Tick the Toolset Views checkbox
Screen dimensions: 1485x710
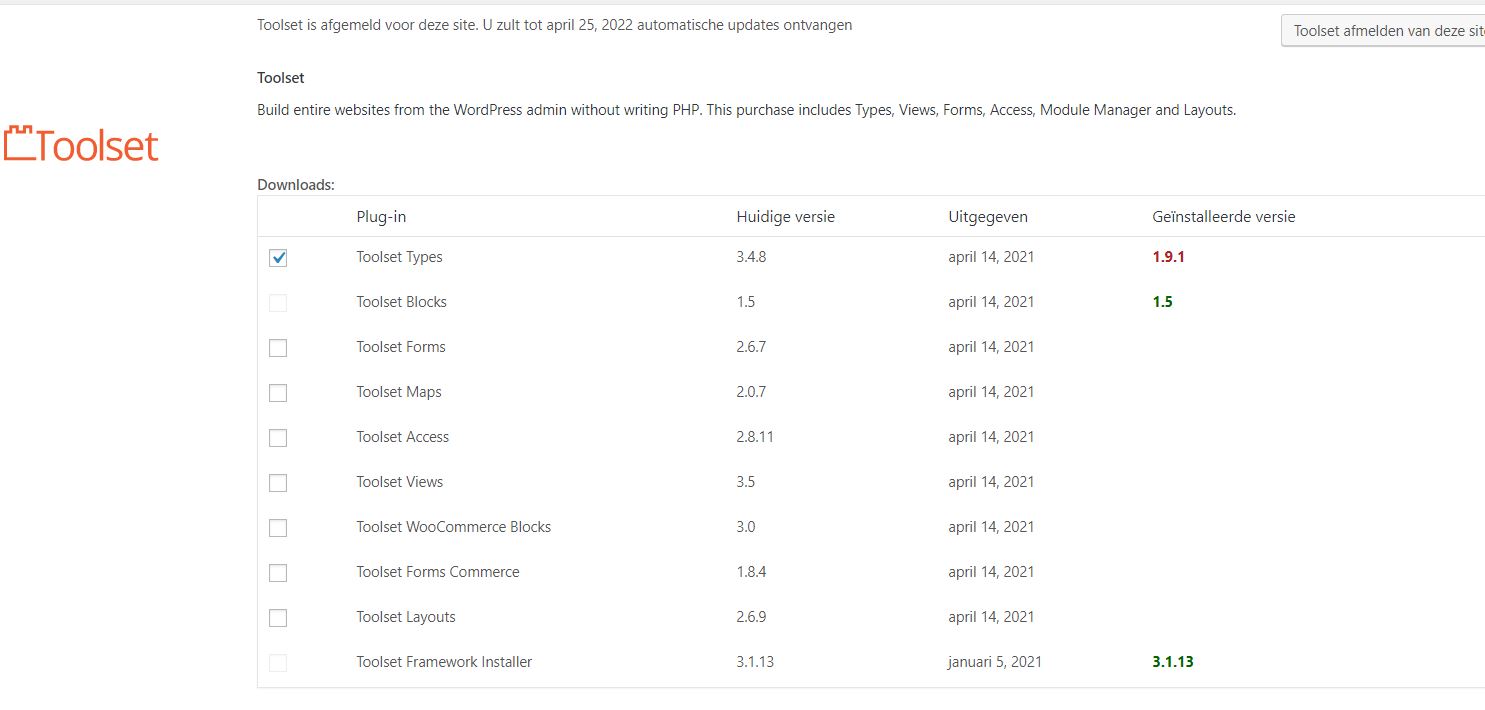pos(278,483)
